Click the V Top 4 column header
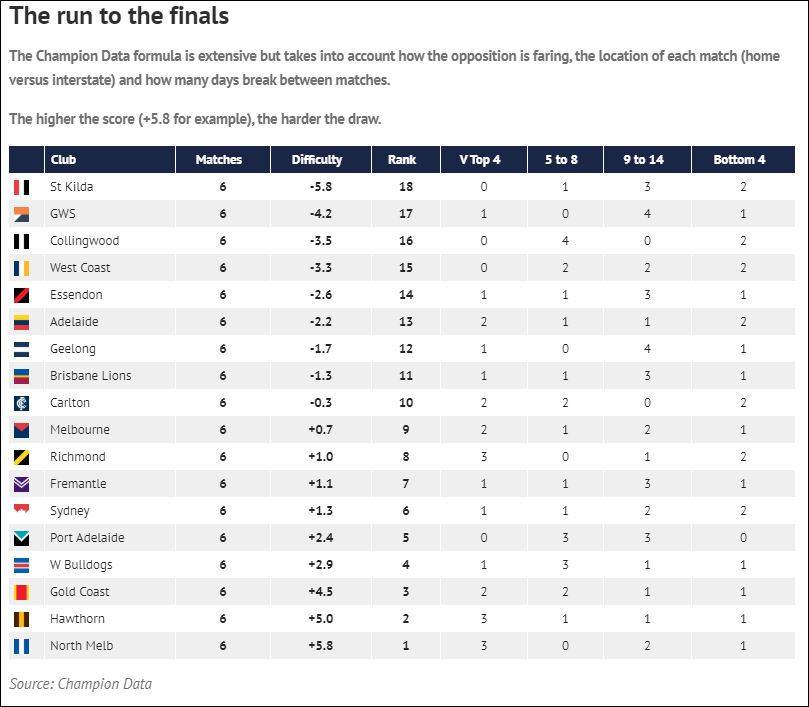 point(480,160)
